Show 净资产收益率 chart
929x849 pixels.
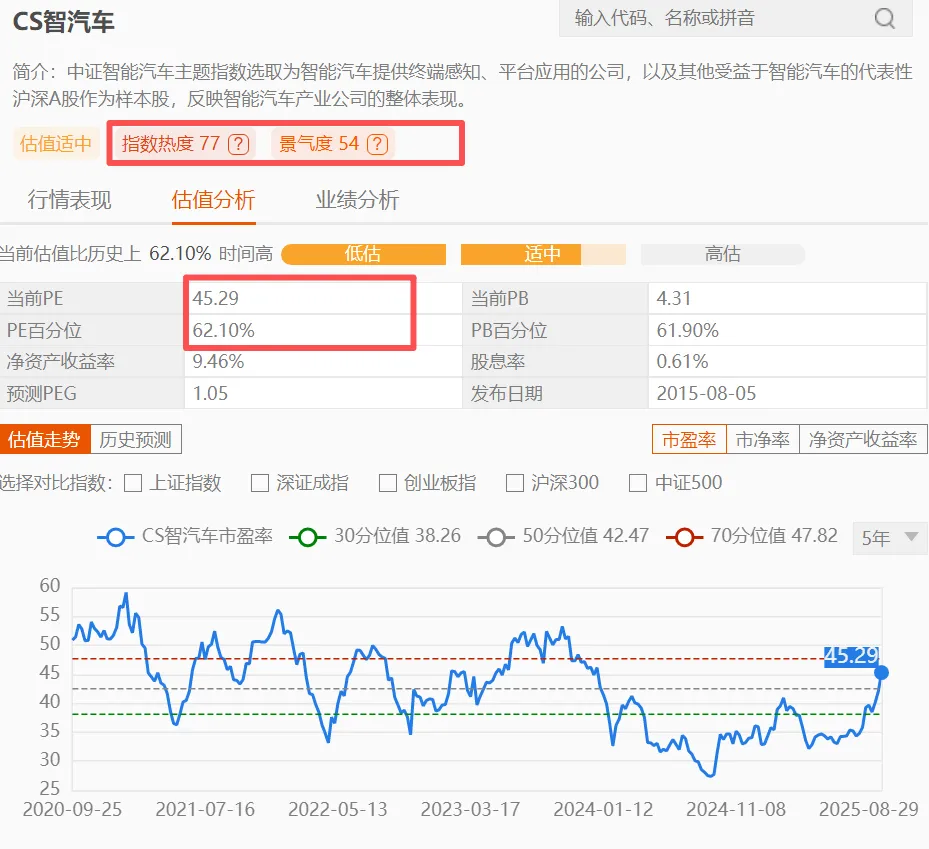pos(863,439)
